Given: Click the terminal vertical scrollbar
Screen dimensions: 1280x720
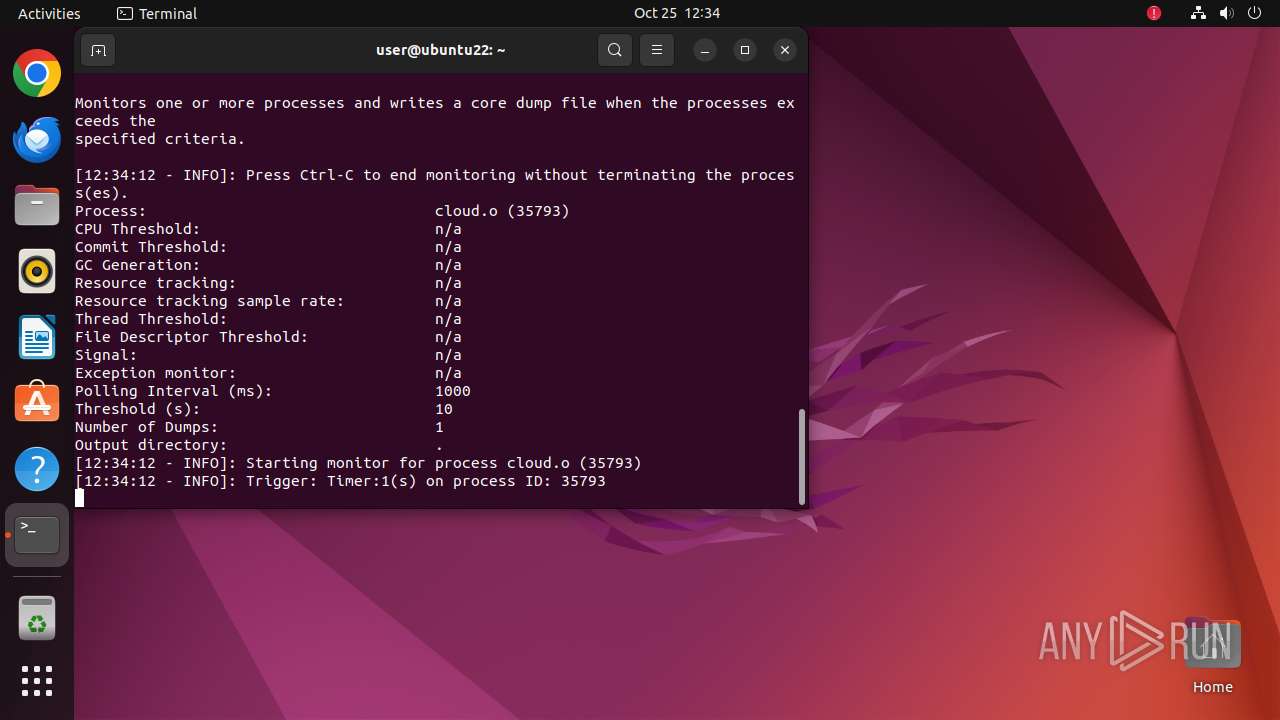Looking at the screenshot, I should [x=801, y=456].
